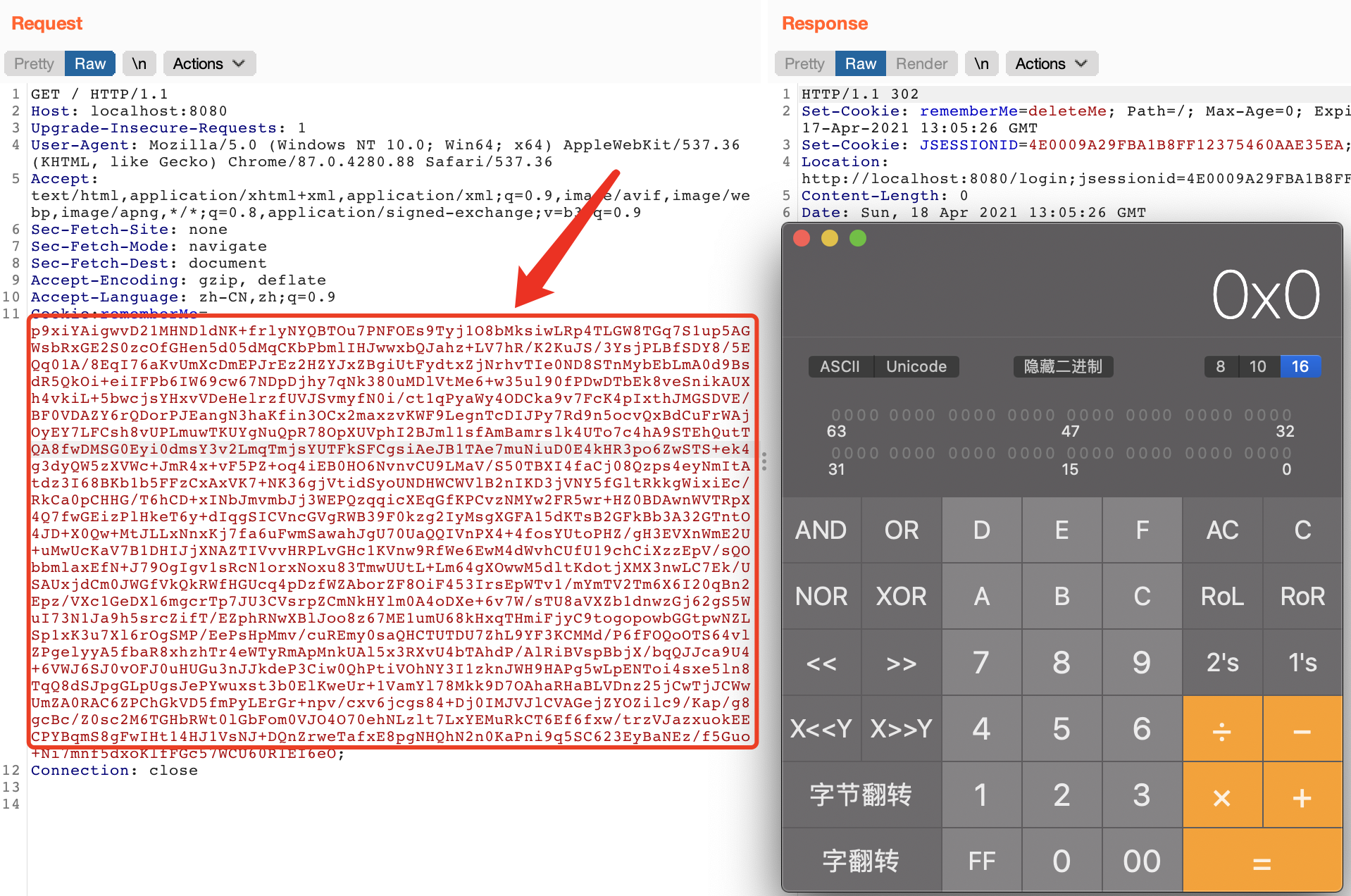Image resolution: width=1351 pixels, height=896 pixels.
Task: Toggle \n display in Response panel
Action: coord(981,63)
